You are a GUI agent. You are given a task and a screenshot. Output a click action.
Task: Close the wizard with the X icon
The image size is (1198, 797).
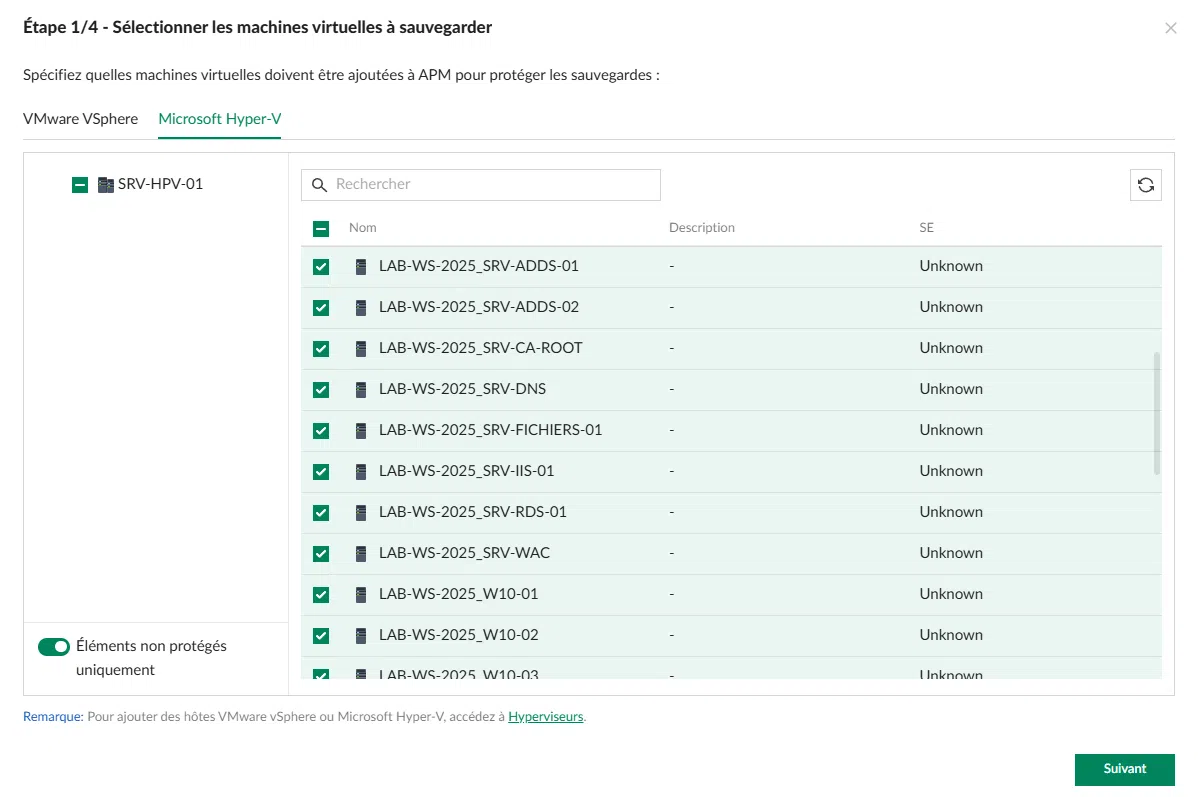(x=1171, y=28)
